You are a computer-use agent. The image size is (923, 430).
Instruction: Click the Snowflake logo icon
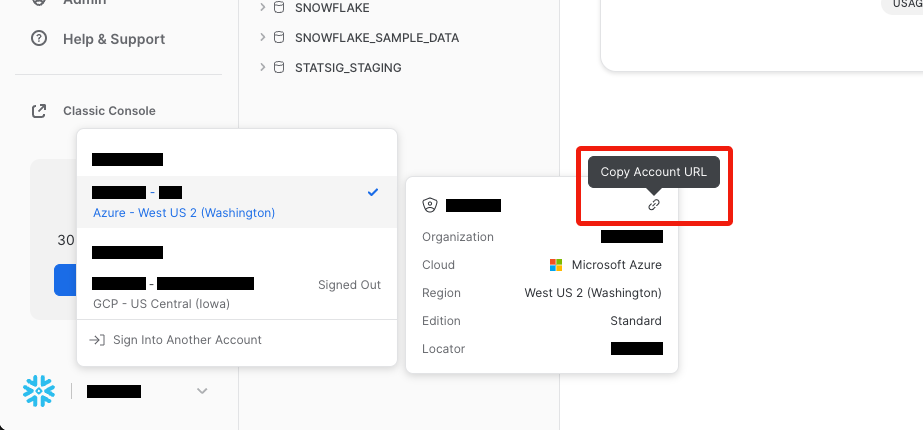39,391
